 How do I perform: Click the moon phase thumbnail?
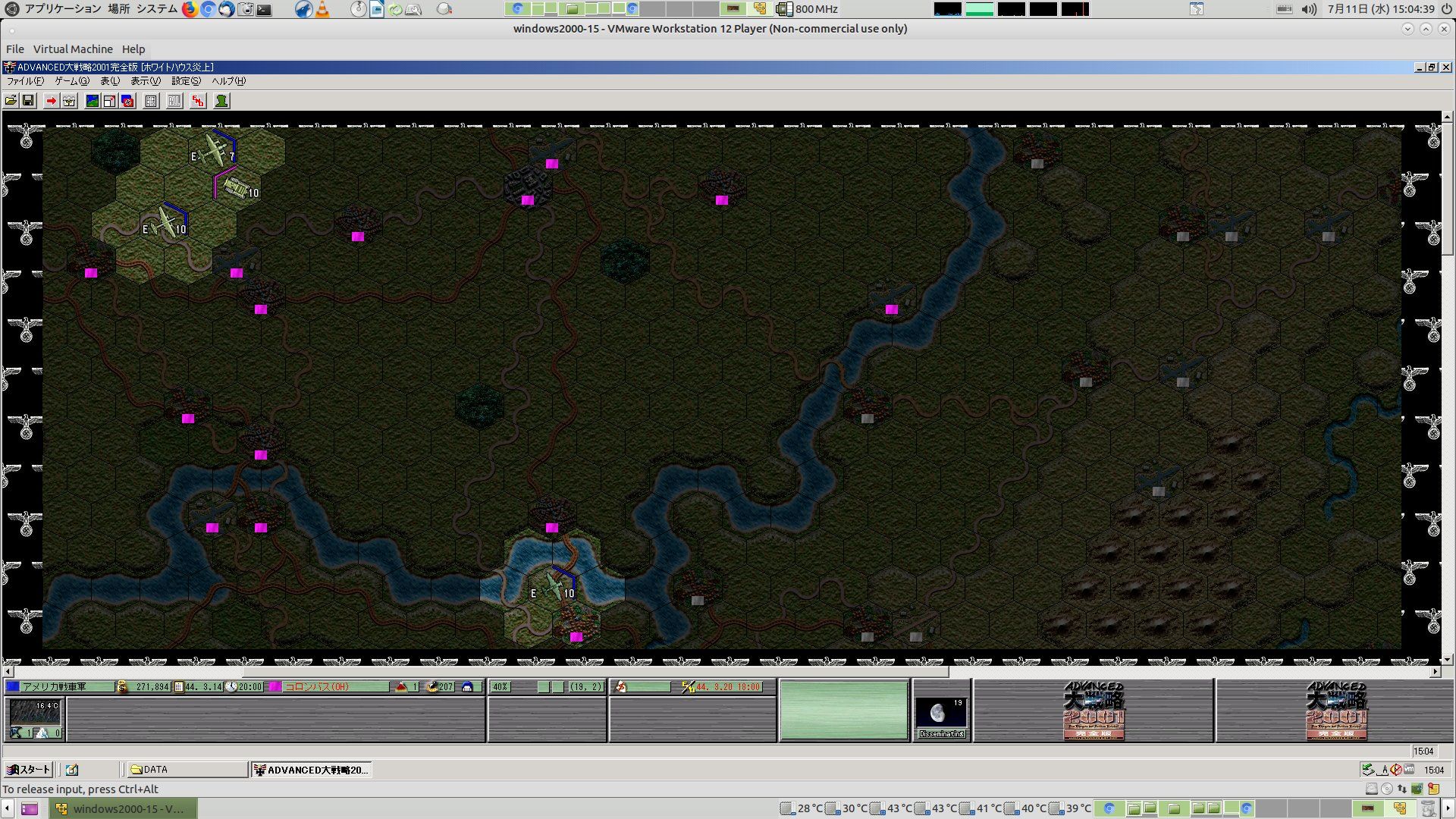pyautogui.click(x=940, y=713)
